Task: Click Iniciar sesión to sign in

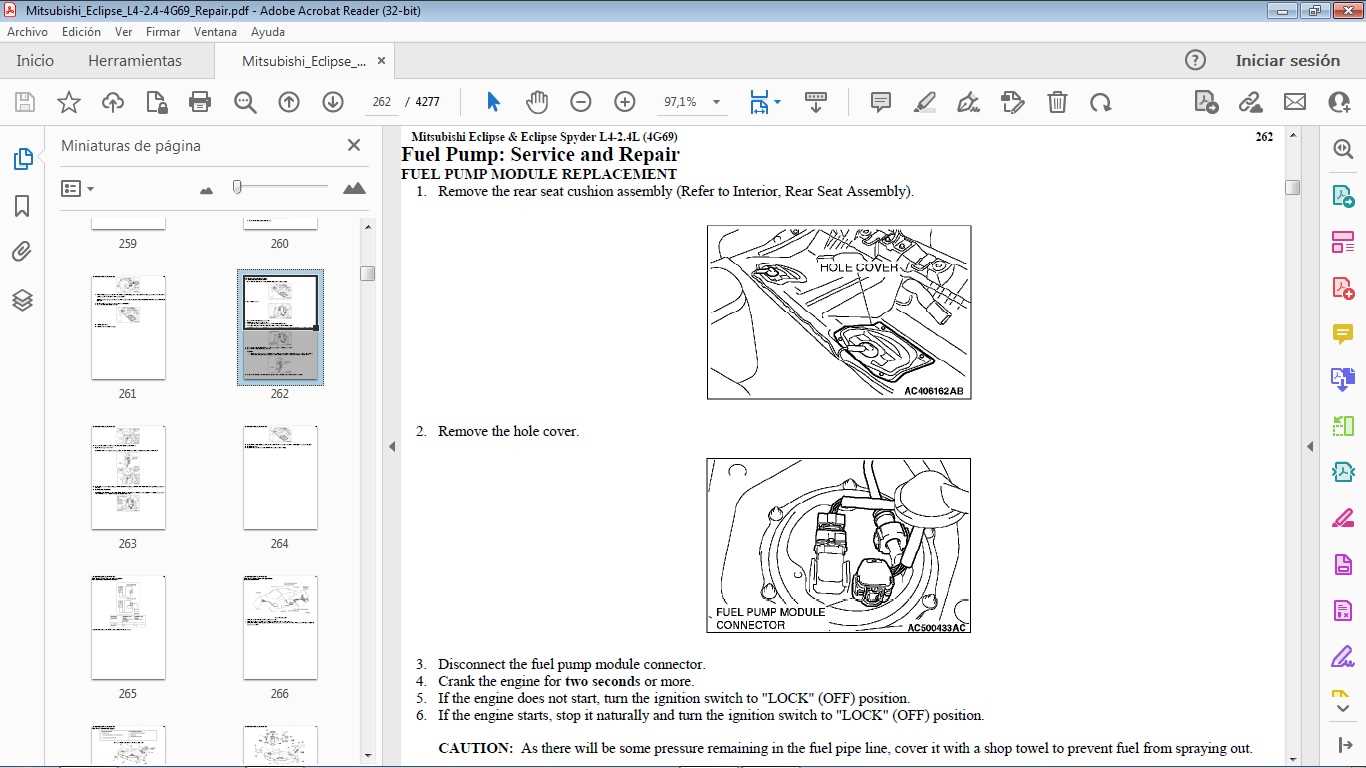Action: (x=1288, y=60)
